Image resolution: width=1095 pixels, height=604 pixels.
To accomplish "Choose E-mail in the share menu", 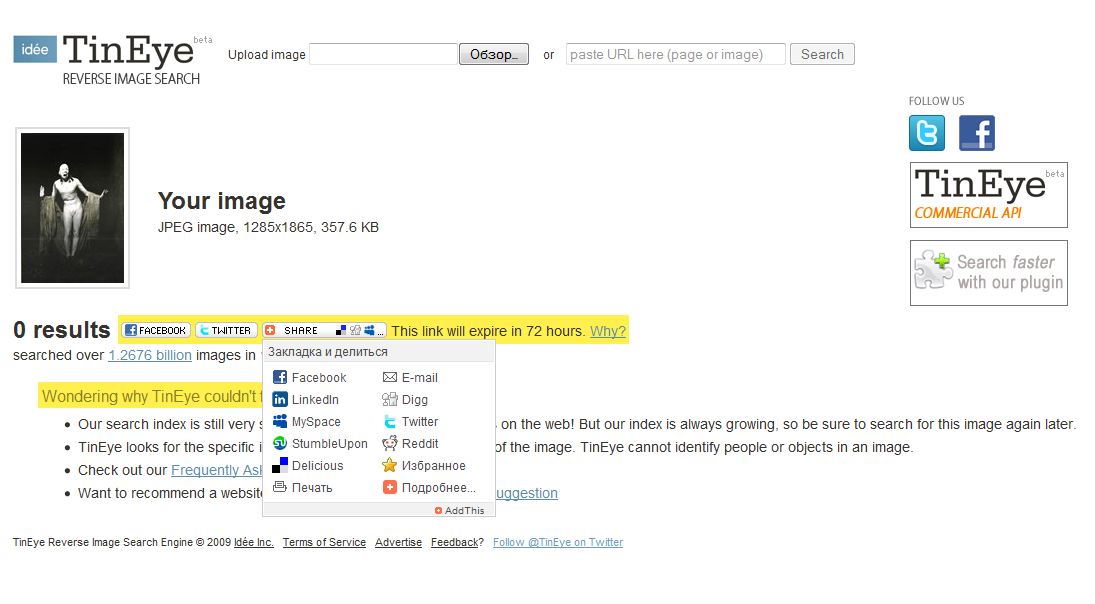I will tap(420, 378).
